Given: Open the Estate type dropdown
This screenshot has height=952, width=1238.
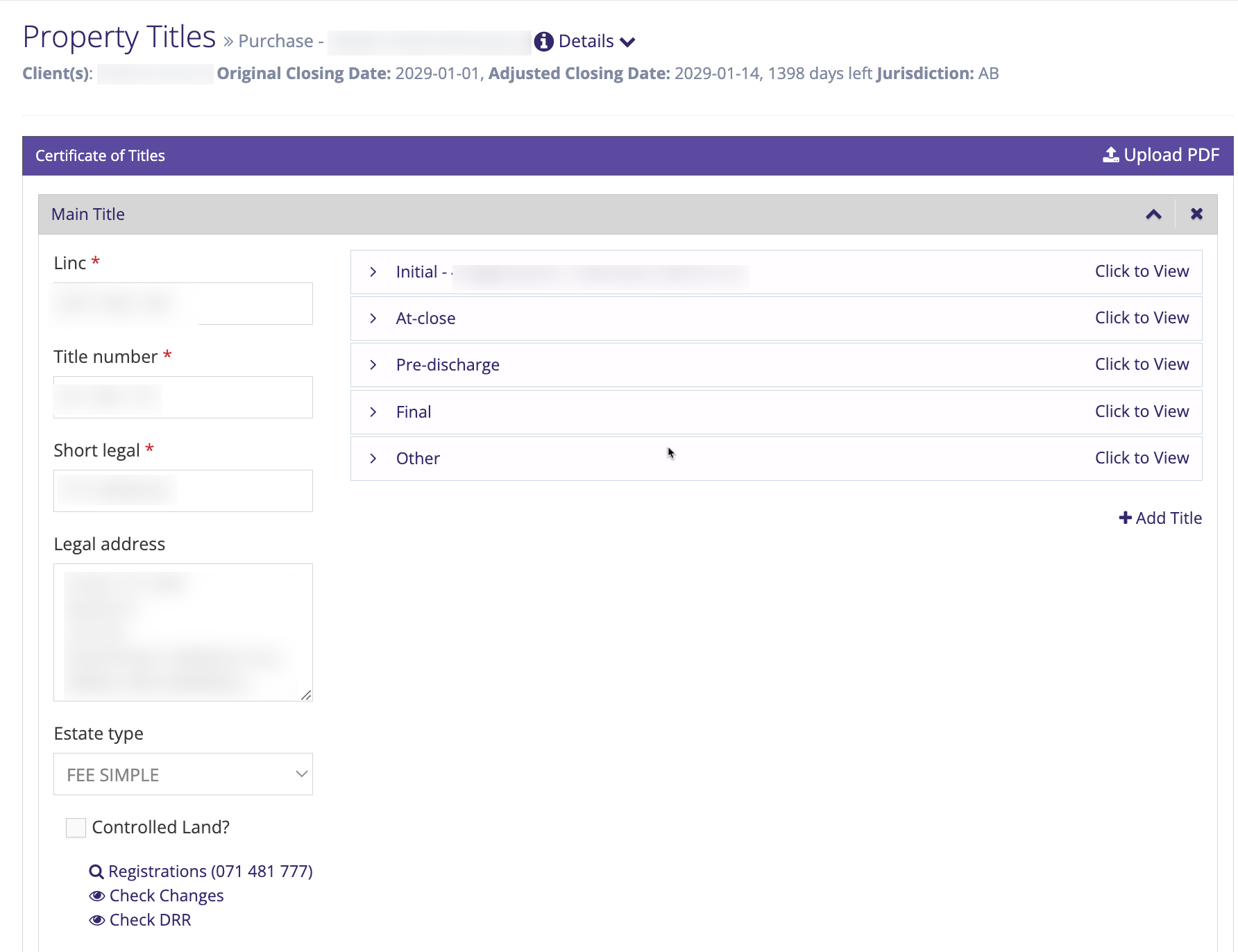Looking at the screenshot, I should pos(183,774).
